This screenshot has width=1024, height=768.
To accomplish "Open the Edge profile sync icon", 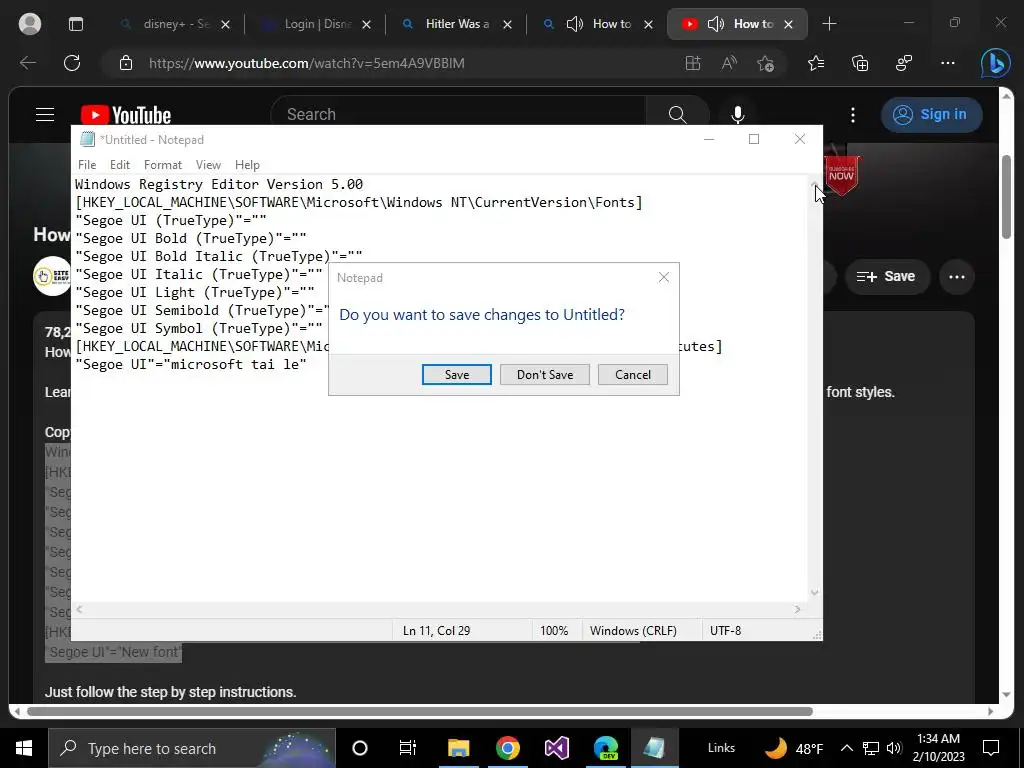I will click(x=904, y=63).
